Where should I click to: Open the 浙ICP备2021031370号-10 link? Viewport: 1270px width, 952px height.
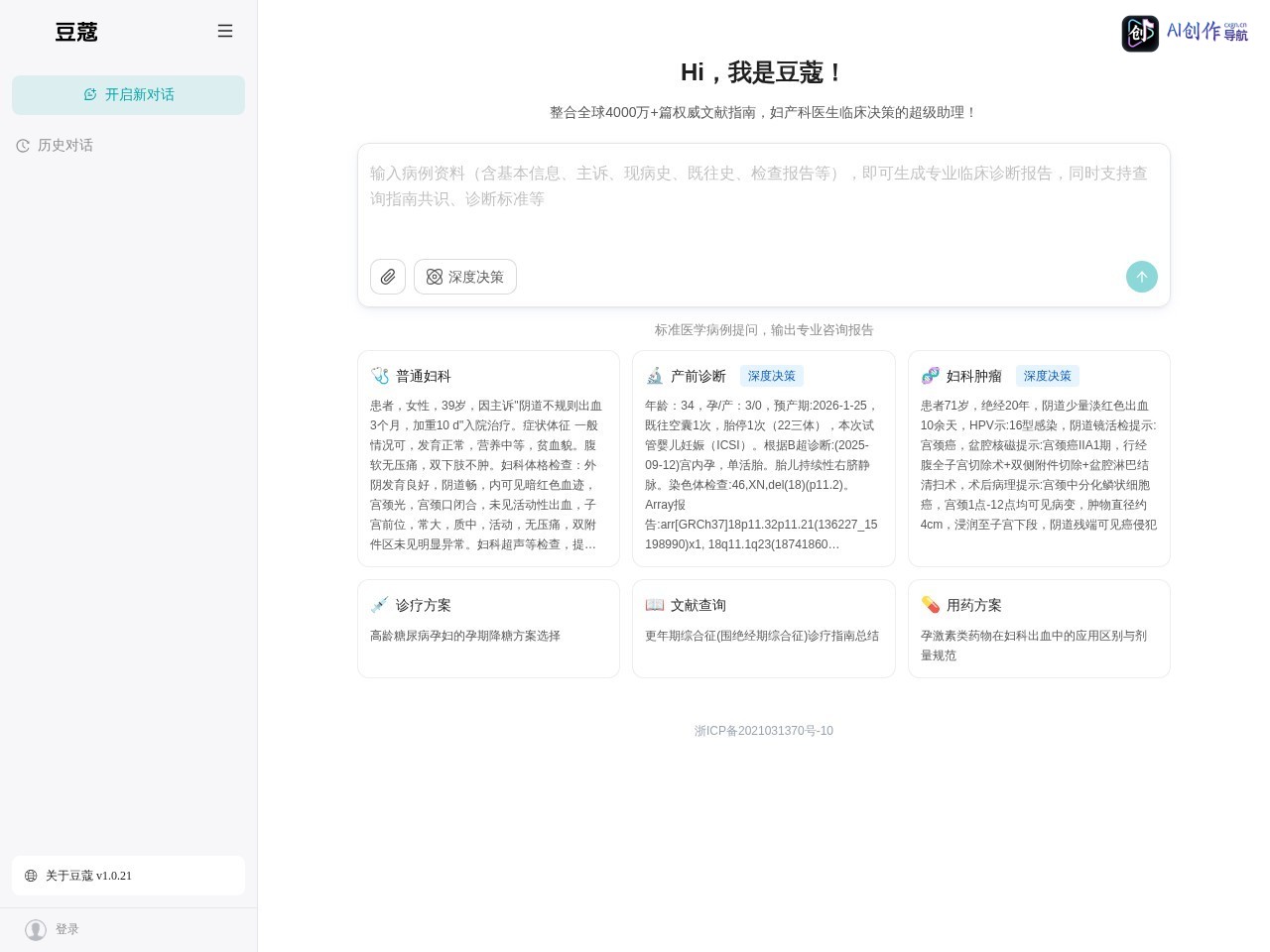point(764,731)
